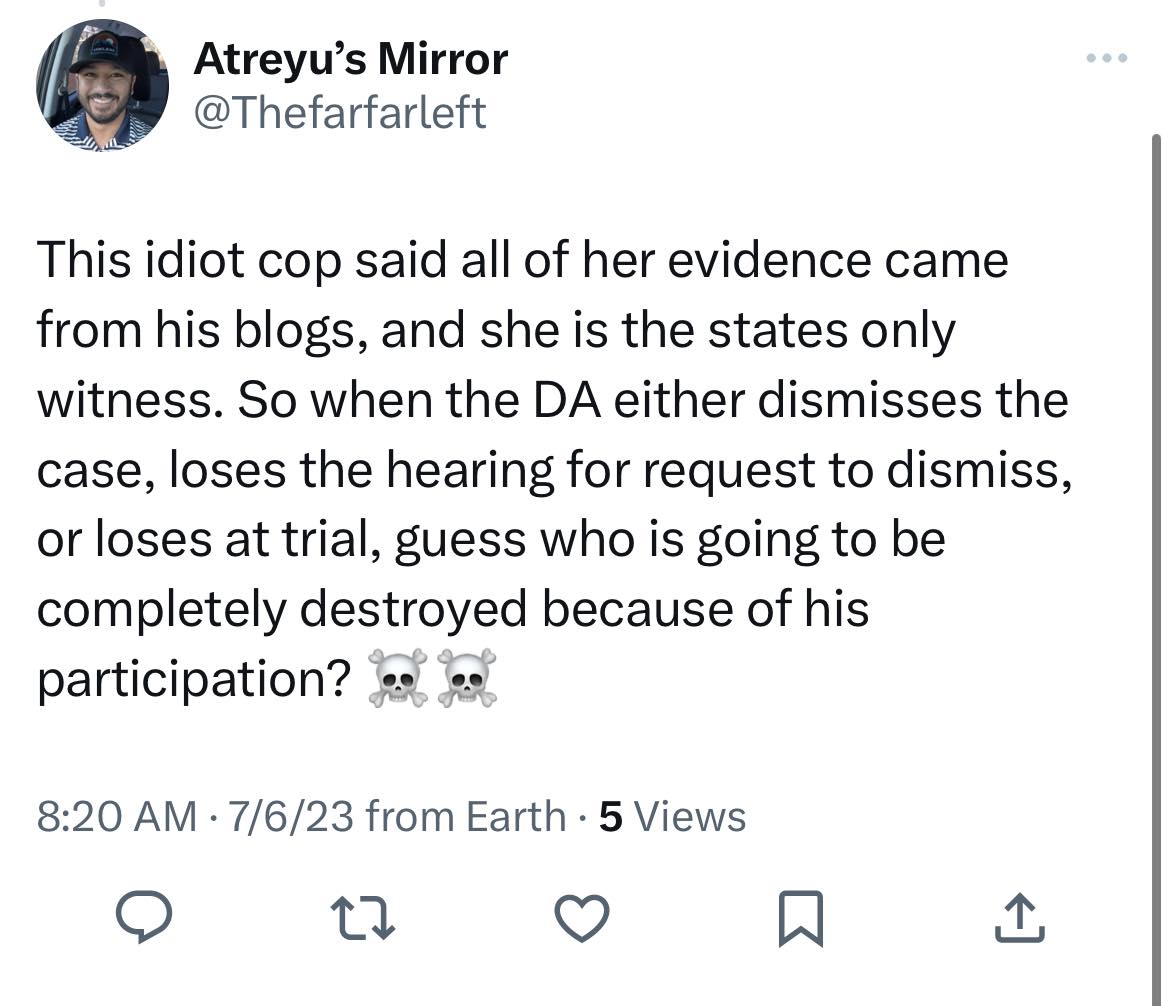This screenshot has height=1006, width=1170.
Task: Bookmark this tweet
Action: tap(801, 917)
